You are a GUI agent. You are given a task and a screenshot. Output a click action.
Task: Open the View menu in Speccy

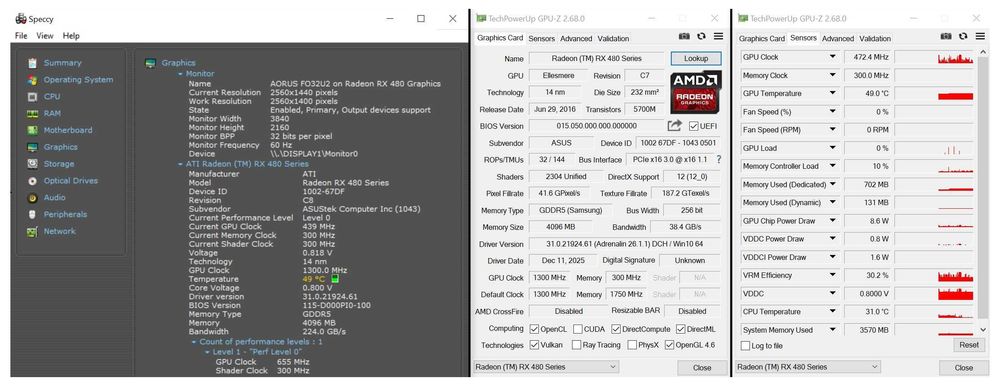(x=45, y=36)
